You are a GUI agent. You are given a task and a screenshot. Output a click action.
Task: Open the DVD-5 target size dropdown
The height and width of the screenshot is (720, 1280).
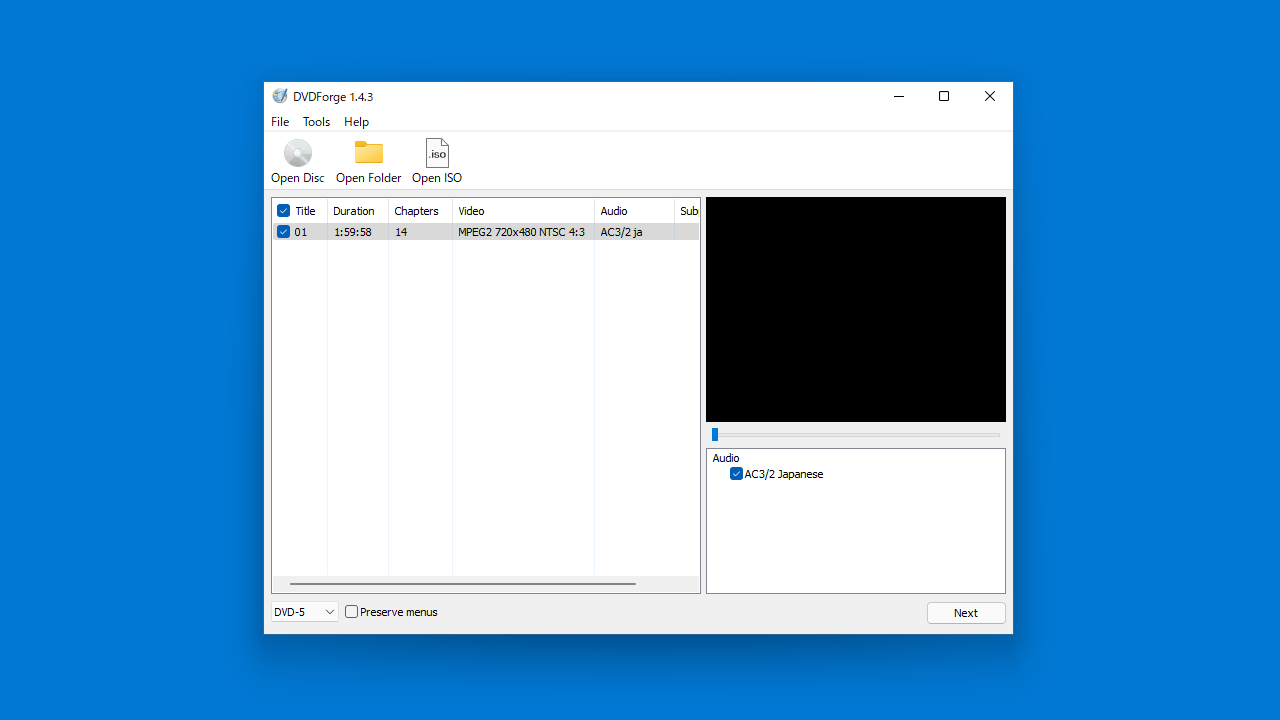tap(305, 612)
